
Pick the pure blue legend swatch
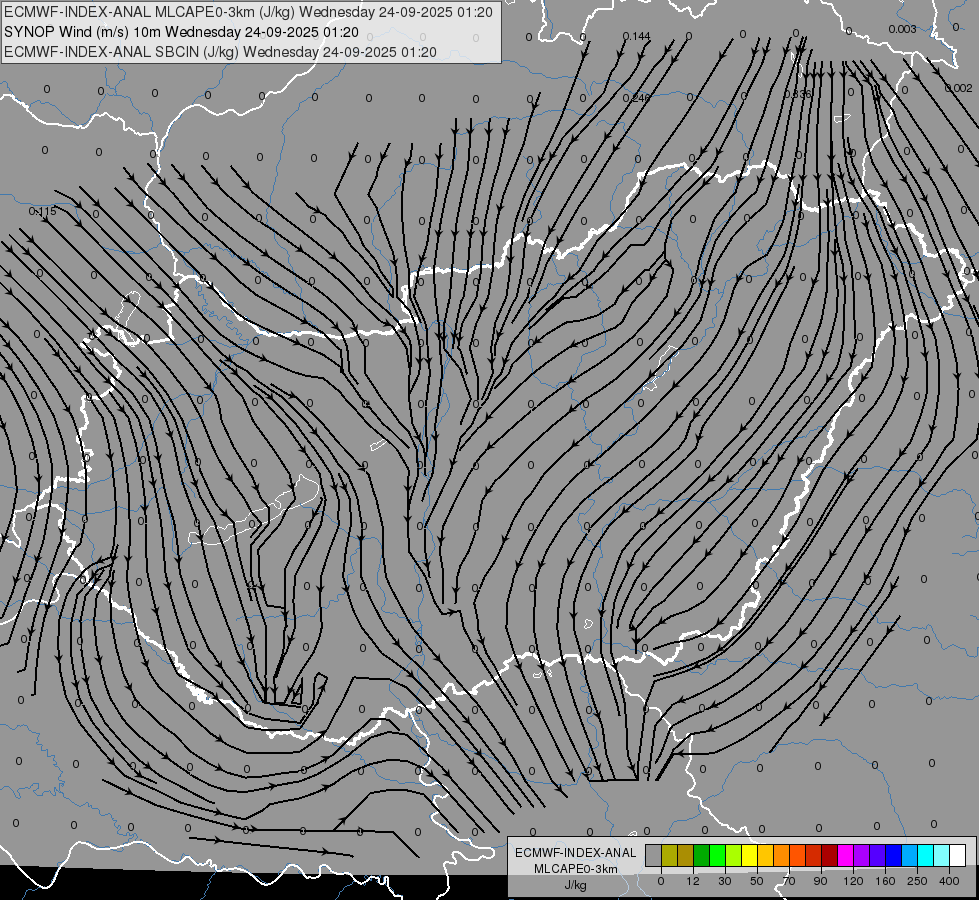894,855
